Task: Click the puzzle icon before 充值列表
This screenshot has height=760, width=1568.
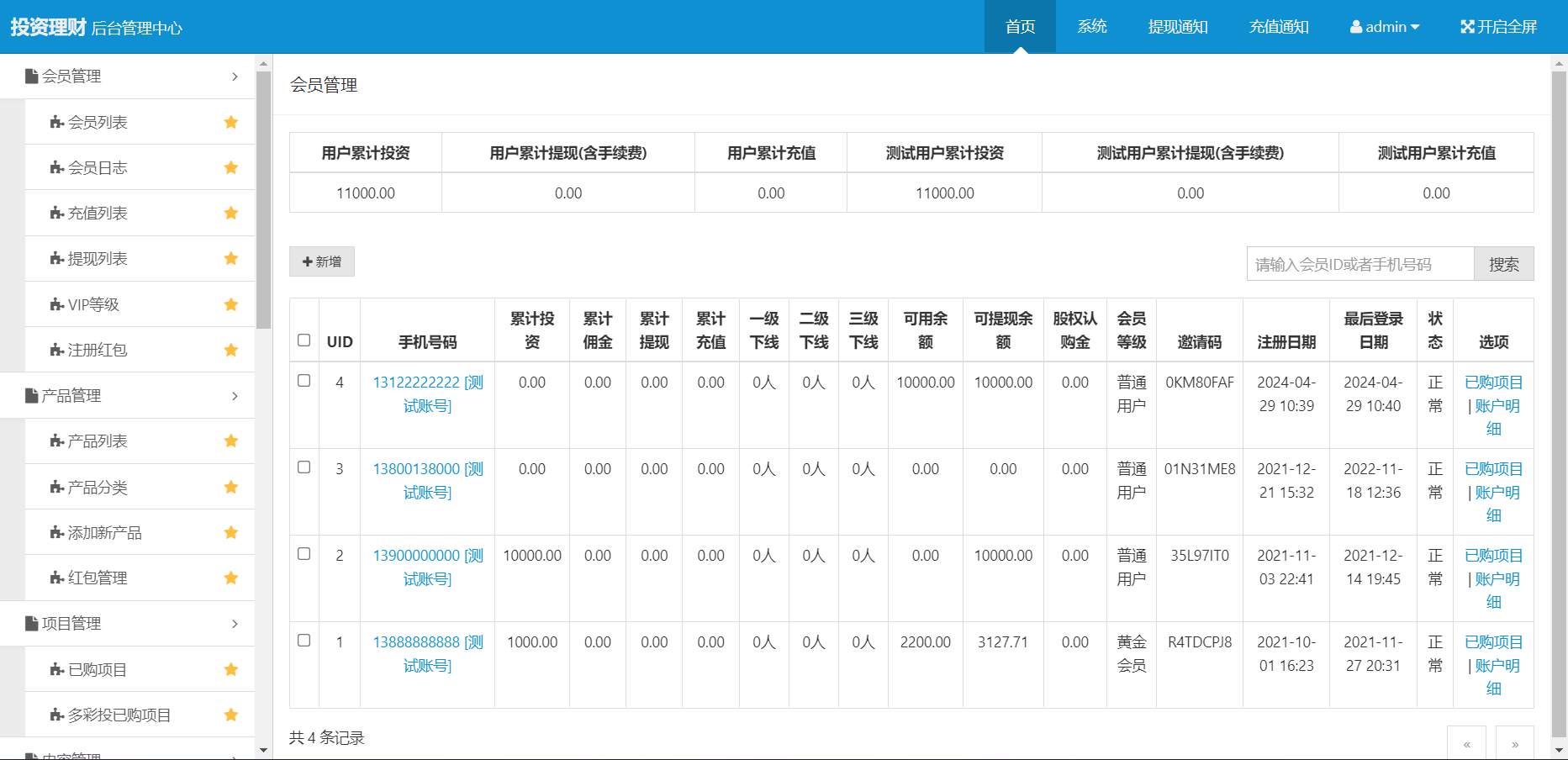Action: [57, 214]
